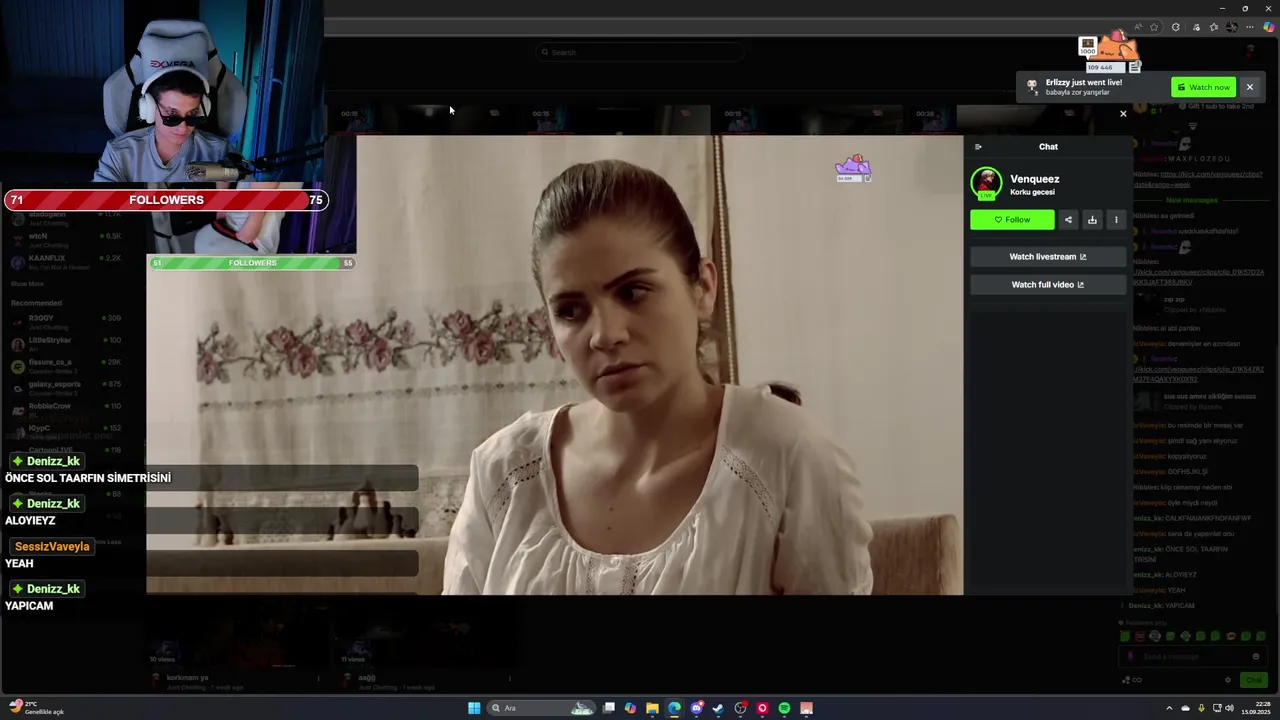Click the taskbar Ara search box
Image resolution: width=1280 pixels, height=720 pixels.
[542, 708]
